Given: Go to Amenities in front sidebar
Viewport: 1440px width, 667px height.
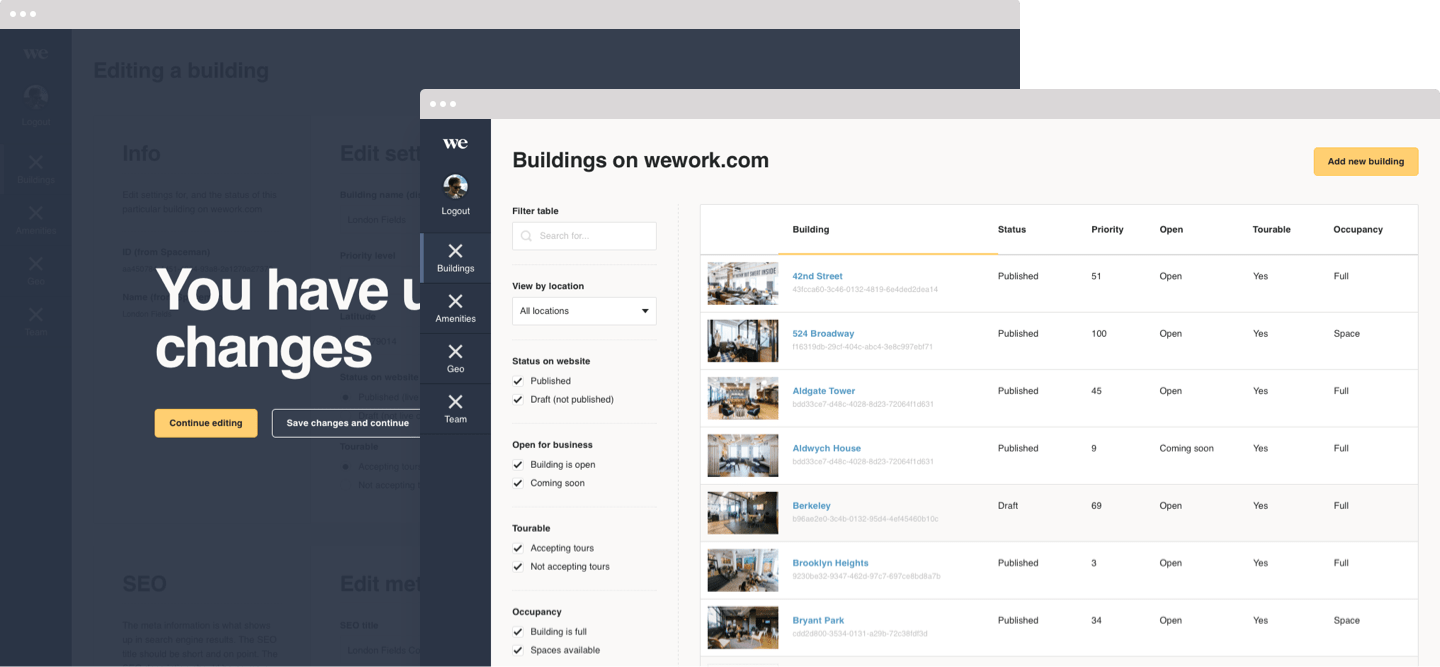Looking at the screenshot, I should 455,308.
